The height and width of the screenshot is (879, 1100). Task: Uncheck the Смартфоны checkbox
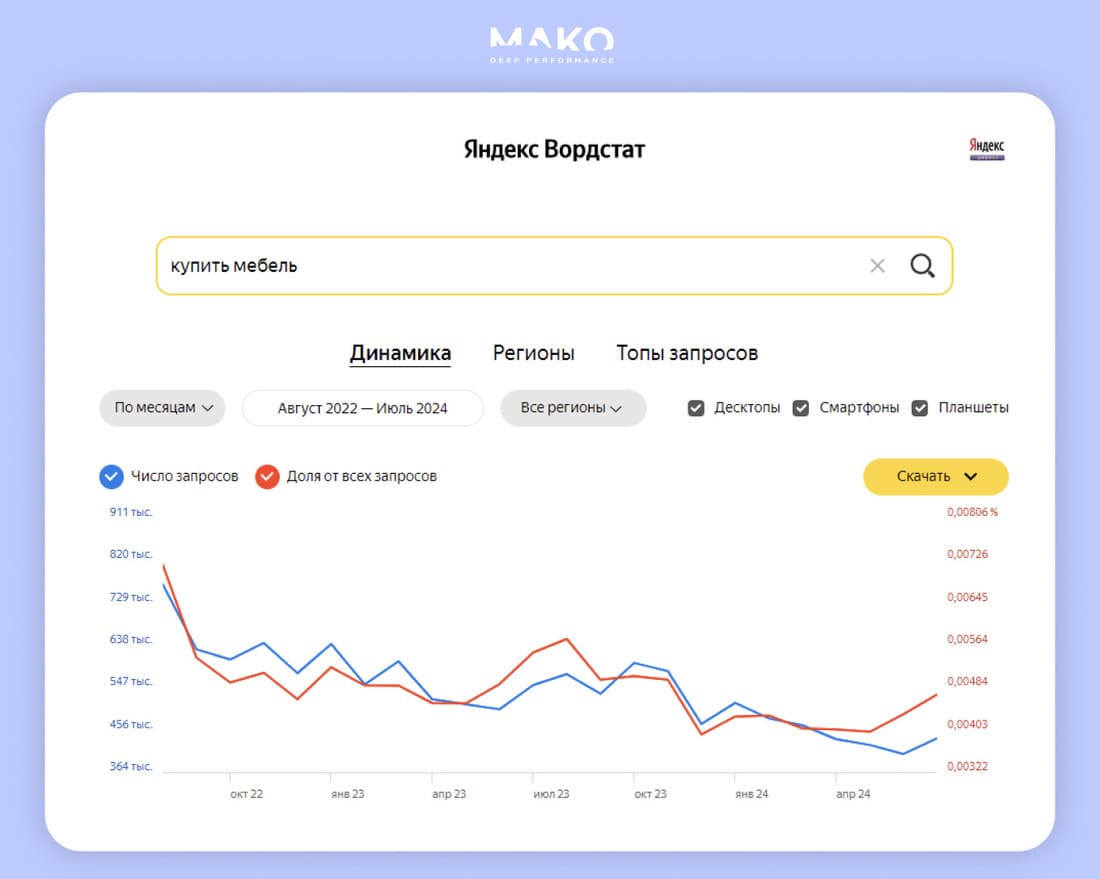tap(800, 408)
